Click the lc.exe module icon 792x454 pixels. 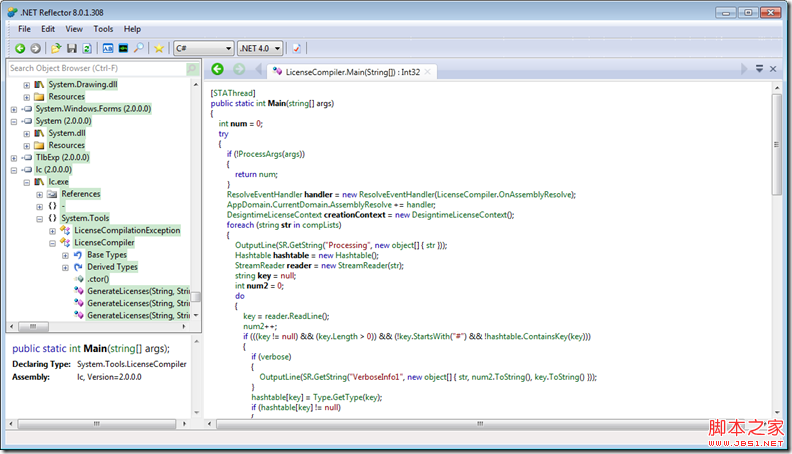click(x=39, y=182)
